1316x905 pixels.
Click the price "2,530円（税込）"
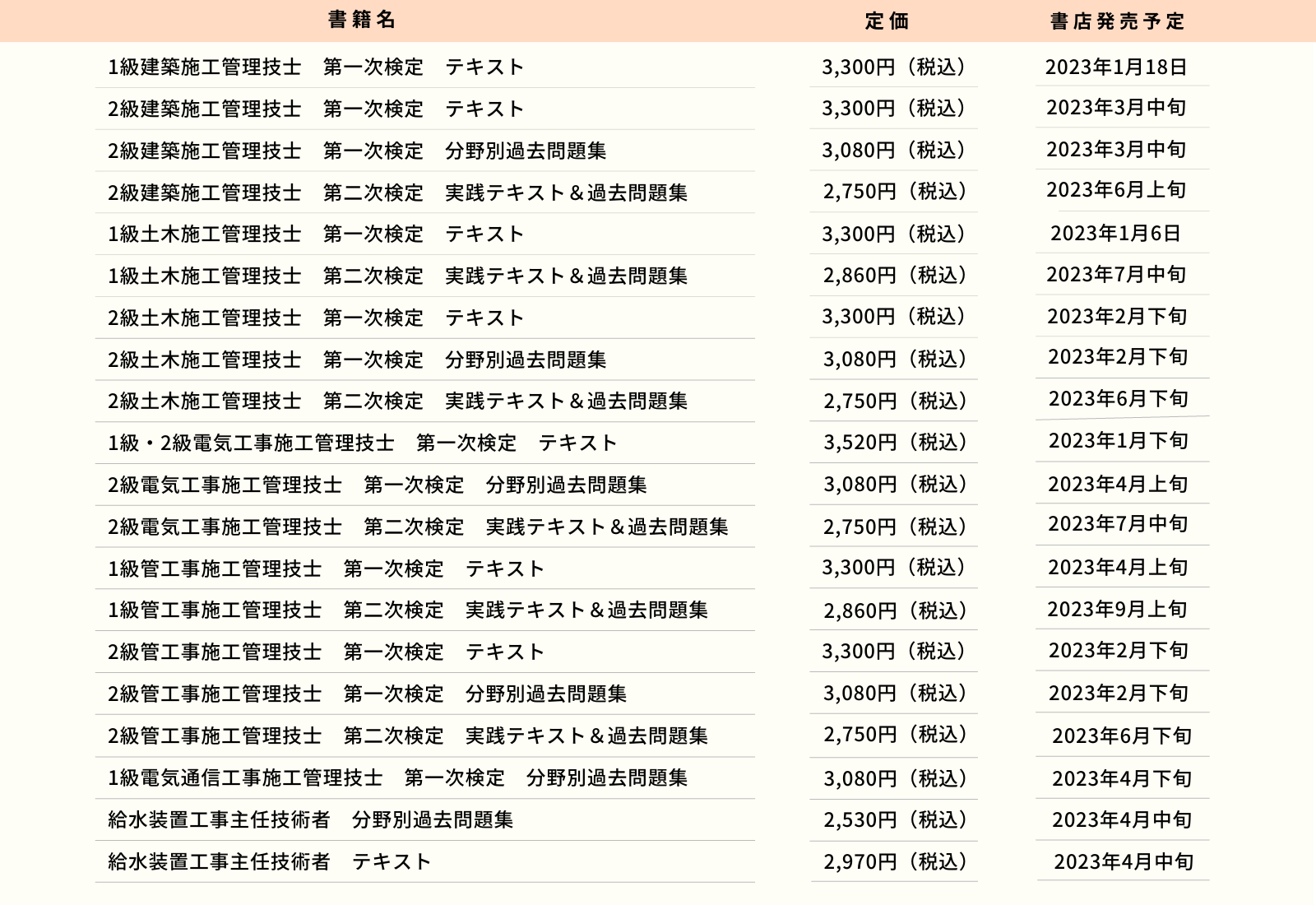coord(895,819)
